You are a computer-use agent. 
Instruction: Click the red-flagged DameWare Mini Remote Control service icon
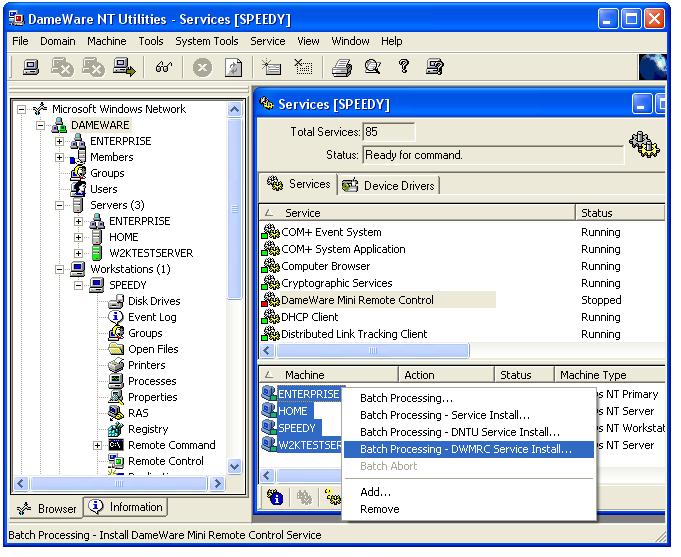tap(270, 300)
